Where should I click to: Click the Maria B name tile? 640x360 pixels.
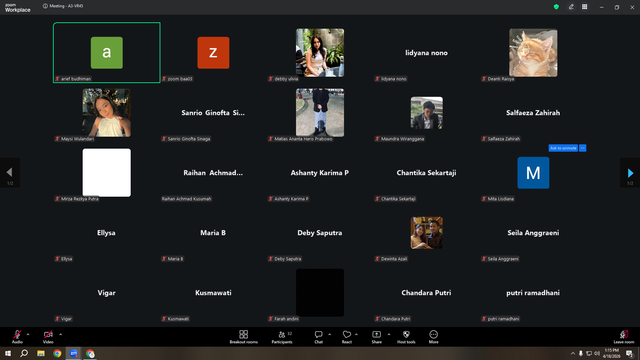pyautogui.click(x=213, y=233)
